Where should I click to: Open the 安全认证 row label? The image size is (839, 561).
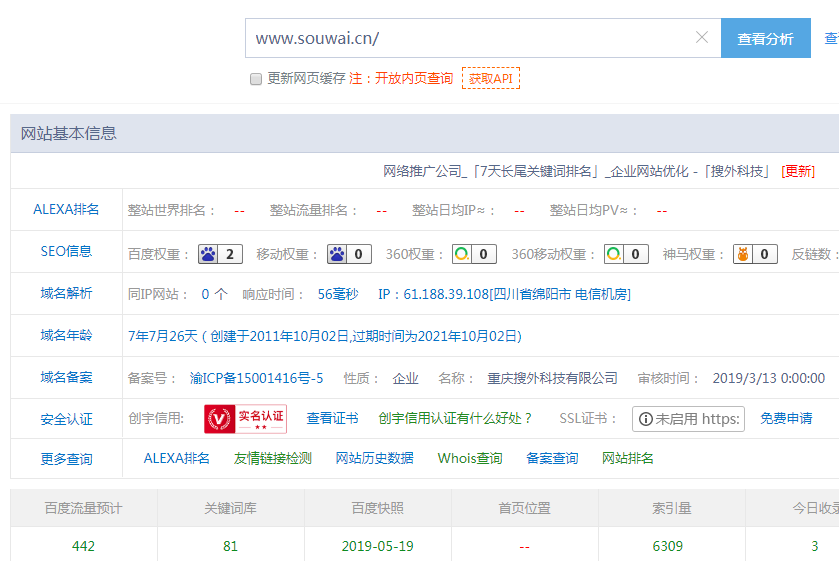pos(66,419)
